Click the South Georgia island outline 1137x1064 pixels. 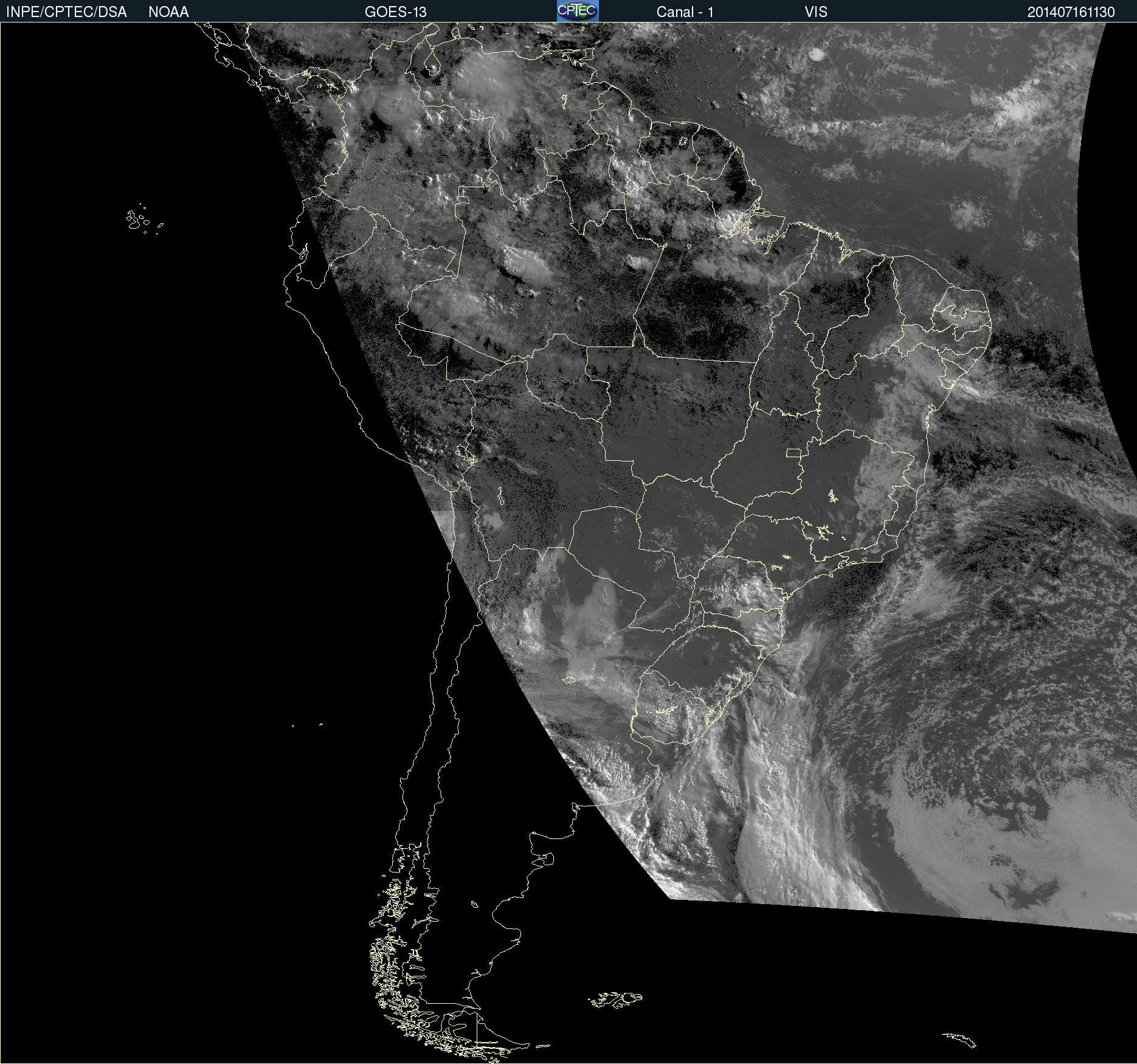click(x=960, y=1039)
